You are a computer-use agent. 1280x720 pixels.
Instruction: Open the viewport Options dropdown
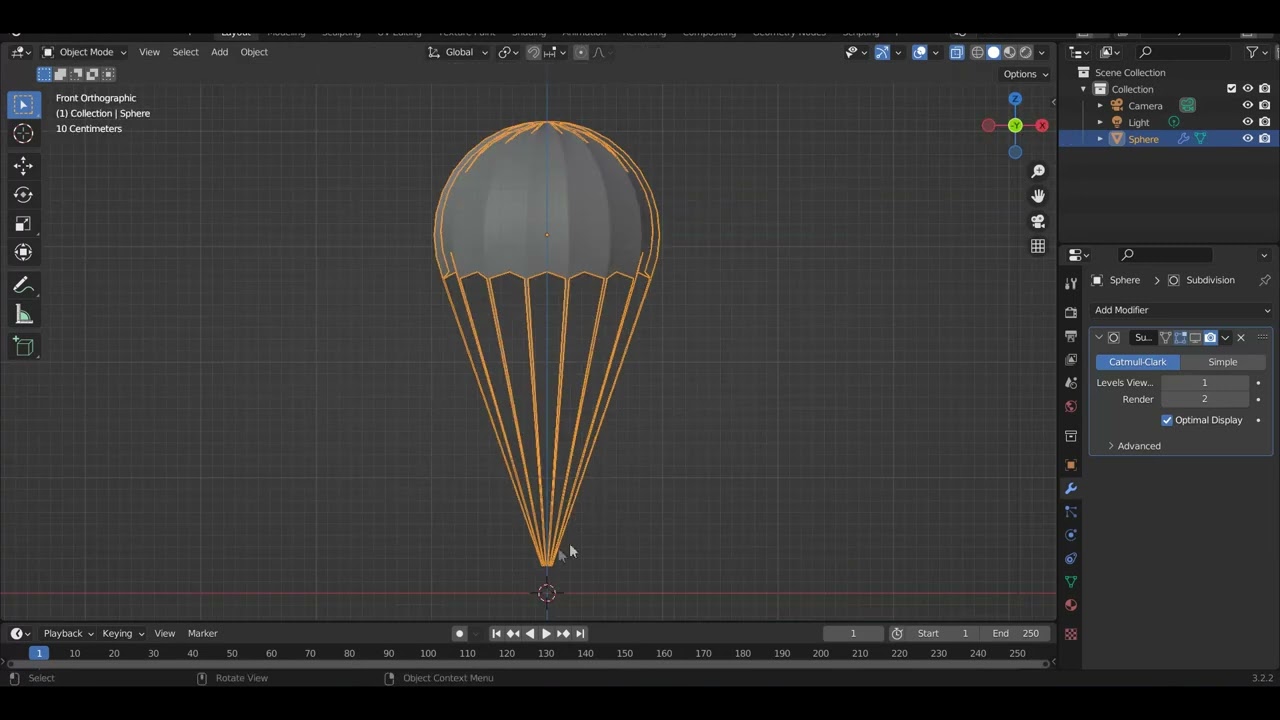[x=1026, y=74]
